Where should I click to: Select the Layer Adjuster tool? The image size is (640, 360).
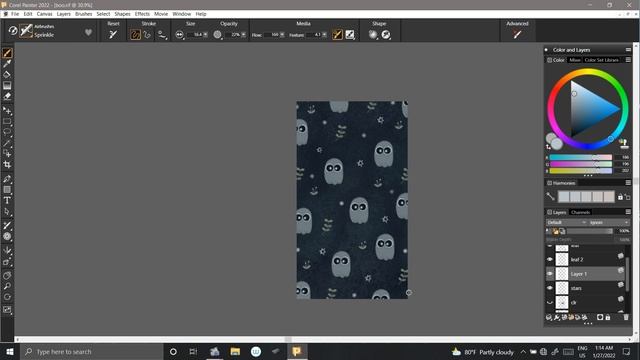pos(7,111)
